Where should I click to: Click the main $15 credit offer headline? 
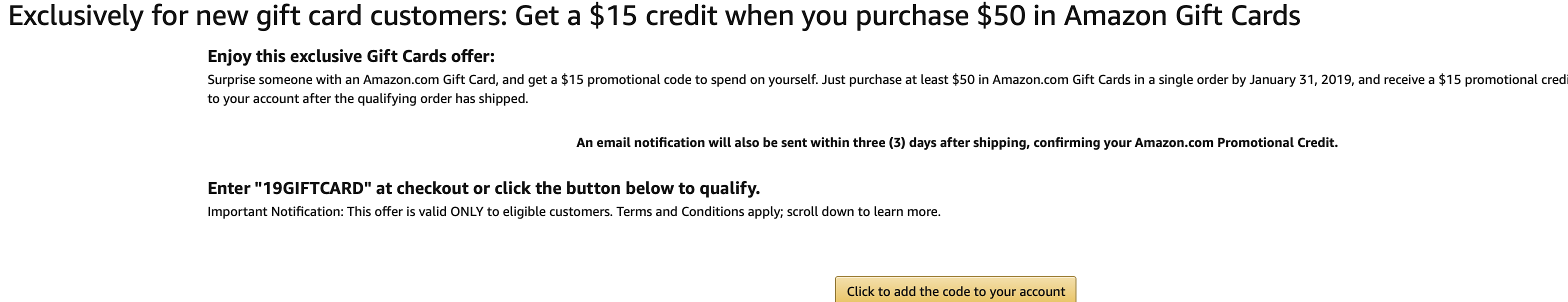(x=653, y=16)
